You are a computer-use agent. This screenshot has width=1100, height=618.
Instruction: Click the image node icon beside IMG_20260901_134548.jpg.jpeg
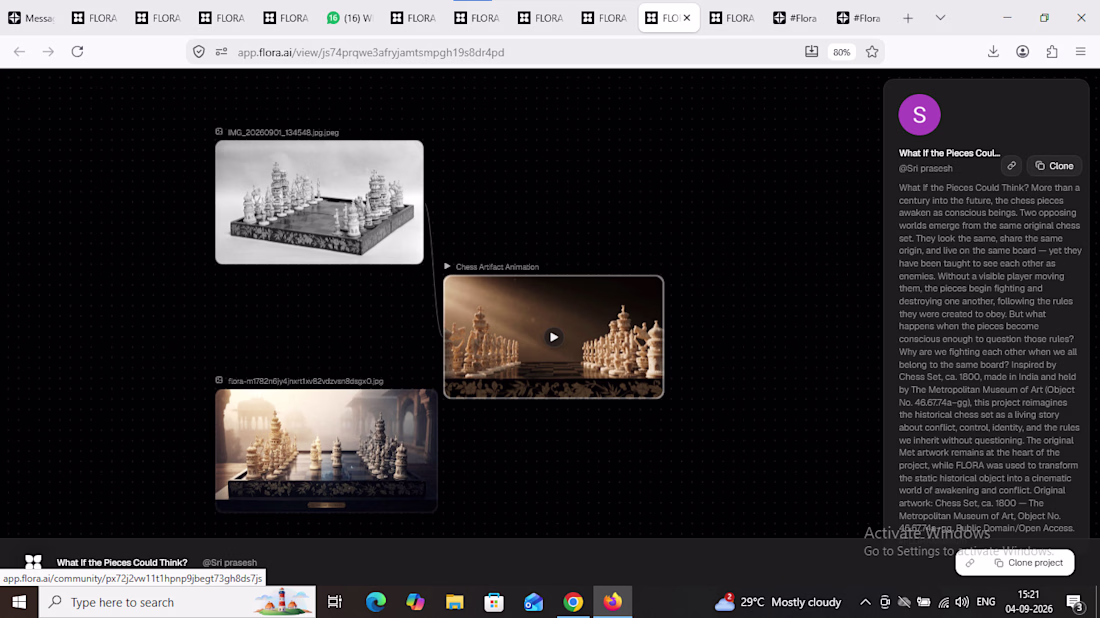(219, 132)
